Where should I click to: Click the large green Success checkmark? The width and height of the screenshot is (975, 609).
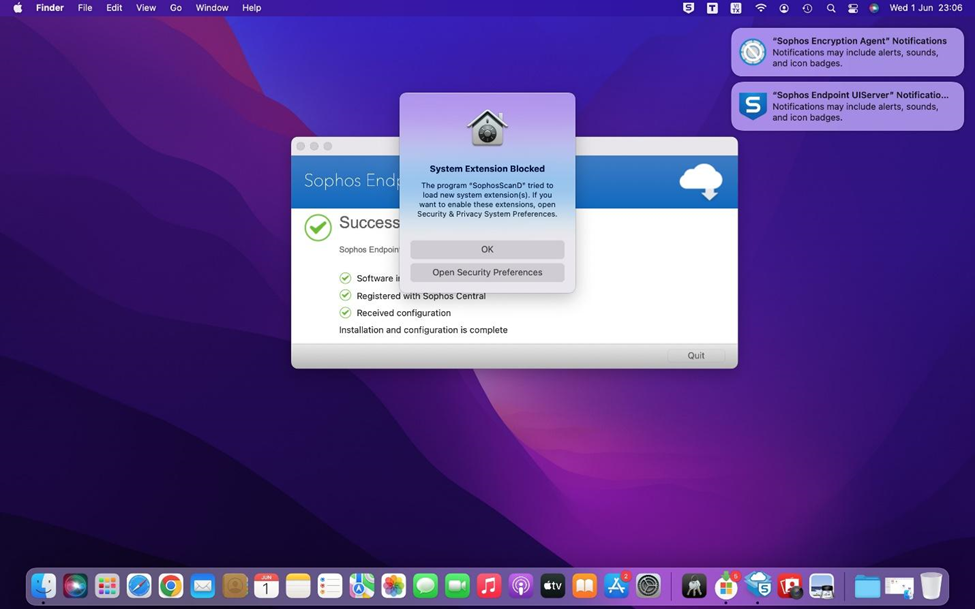coord(318,228)
